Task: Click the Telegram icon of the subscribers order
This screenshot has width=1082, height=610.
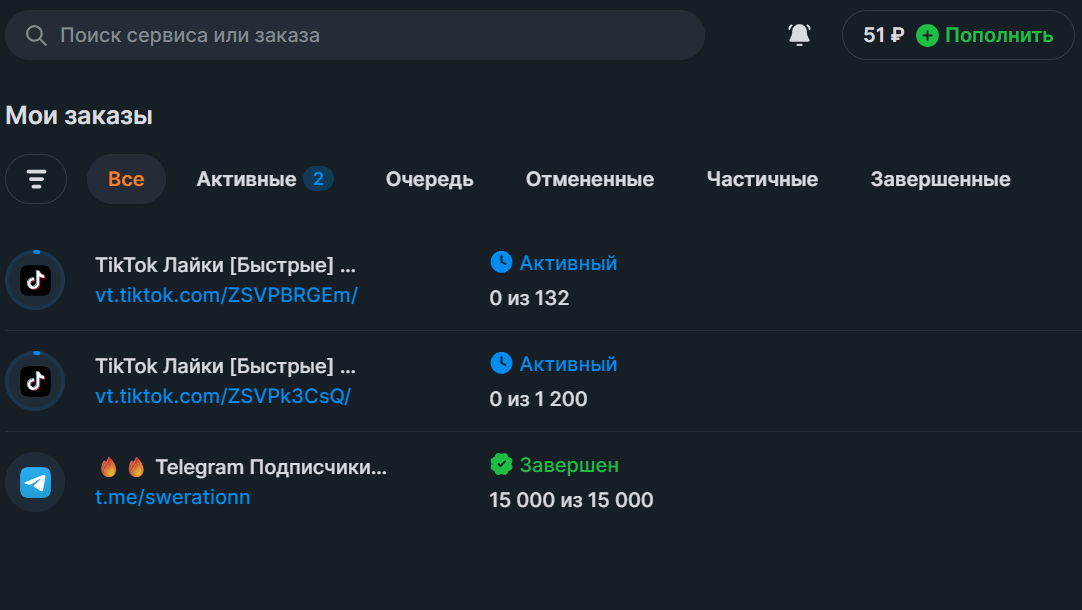Action: [35, 482]
